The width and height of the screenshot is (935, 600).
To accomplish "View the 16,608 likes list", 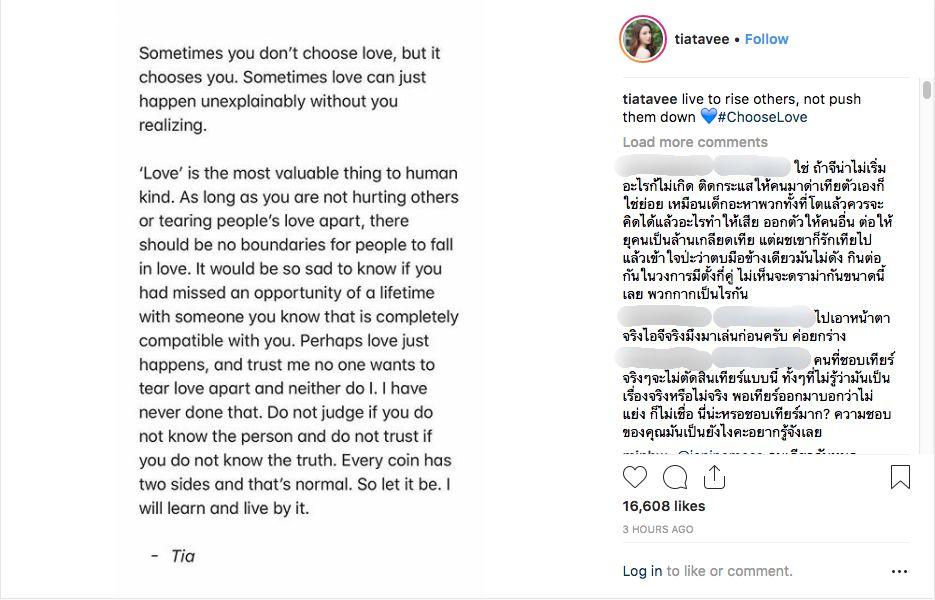I will (664, 506).
